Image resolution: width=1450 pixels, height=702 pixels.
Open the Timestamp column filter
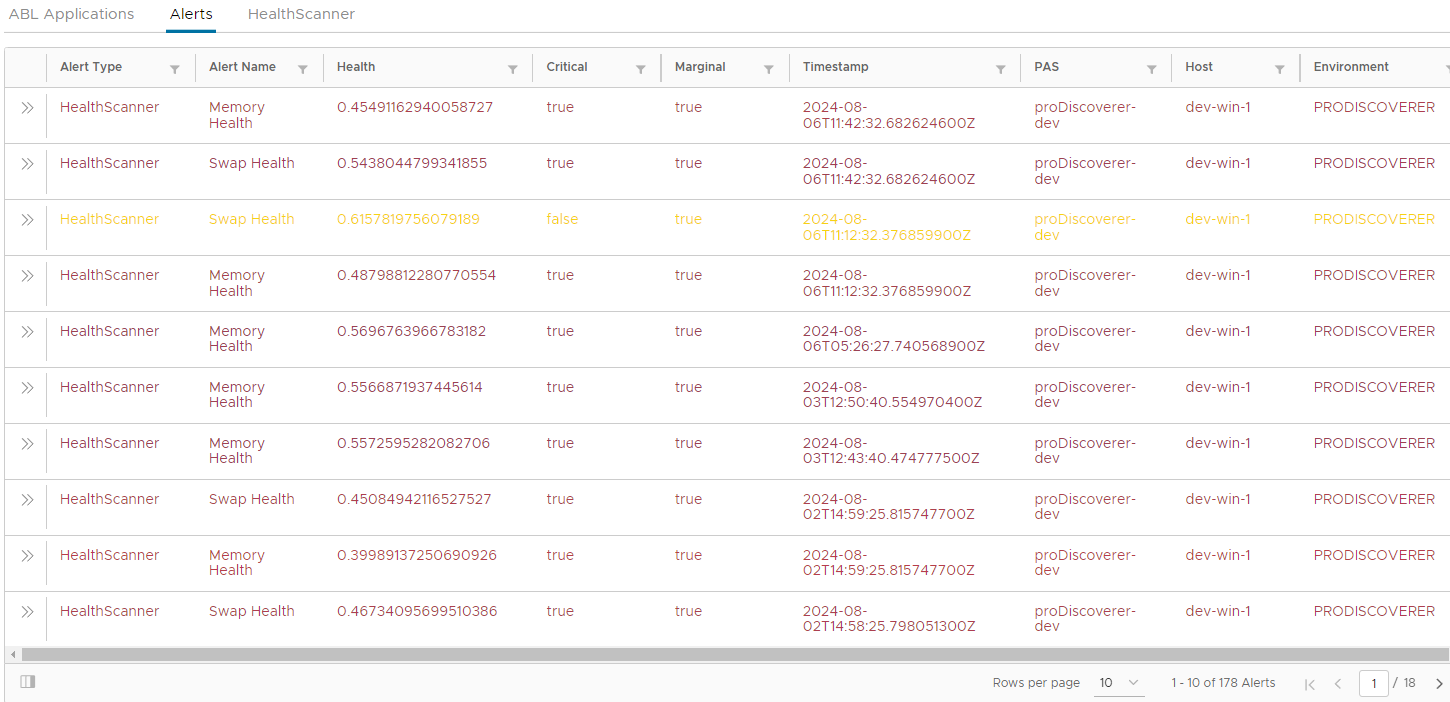(x=1000, y=67)
